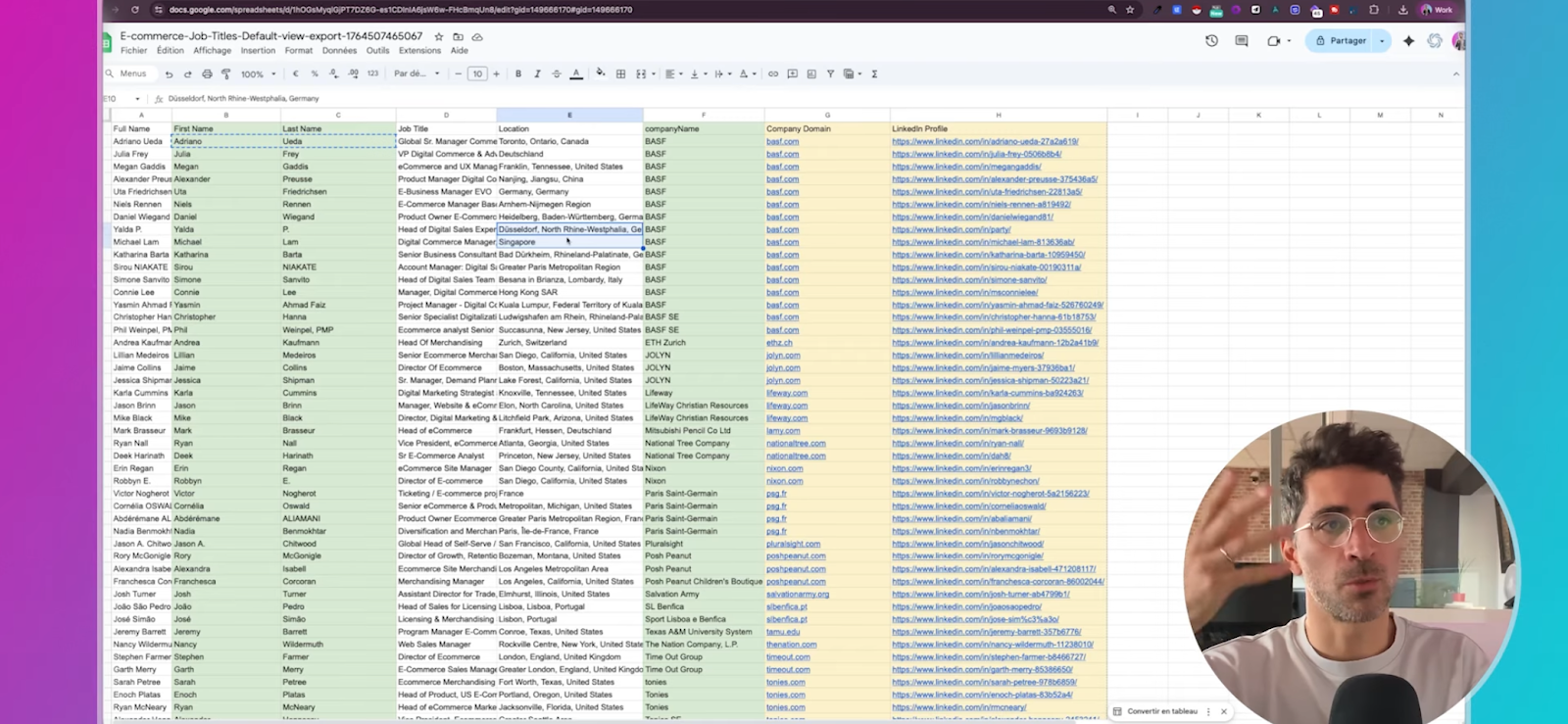Open version history clock icon

[1211, 41]
